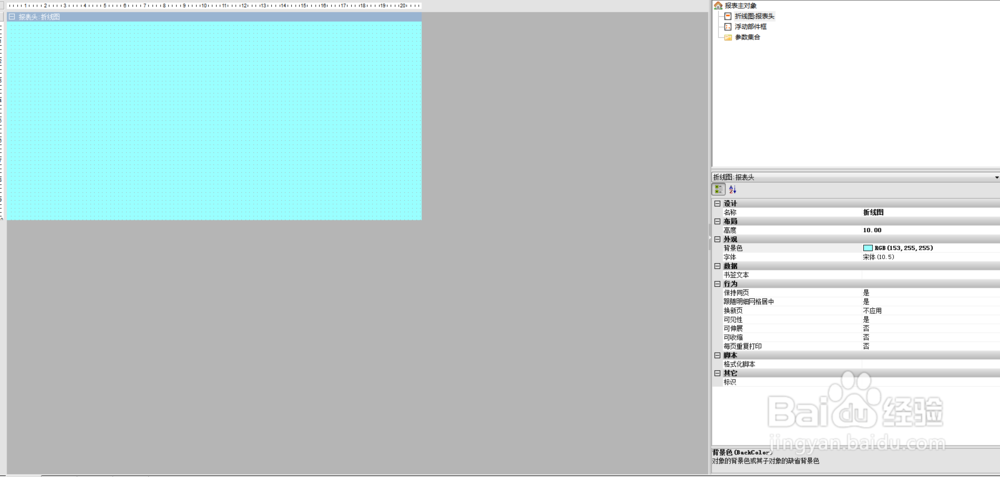Change the 换新页 value 不应用
This screenshot has height=477, width=1000.
[872, 311]
